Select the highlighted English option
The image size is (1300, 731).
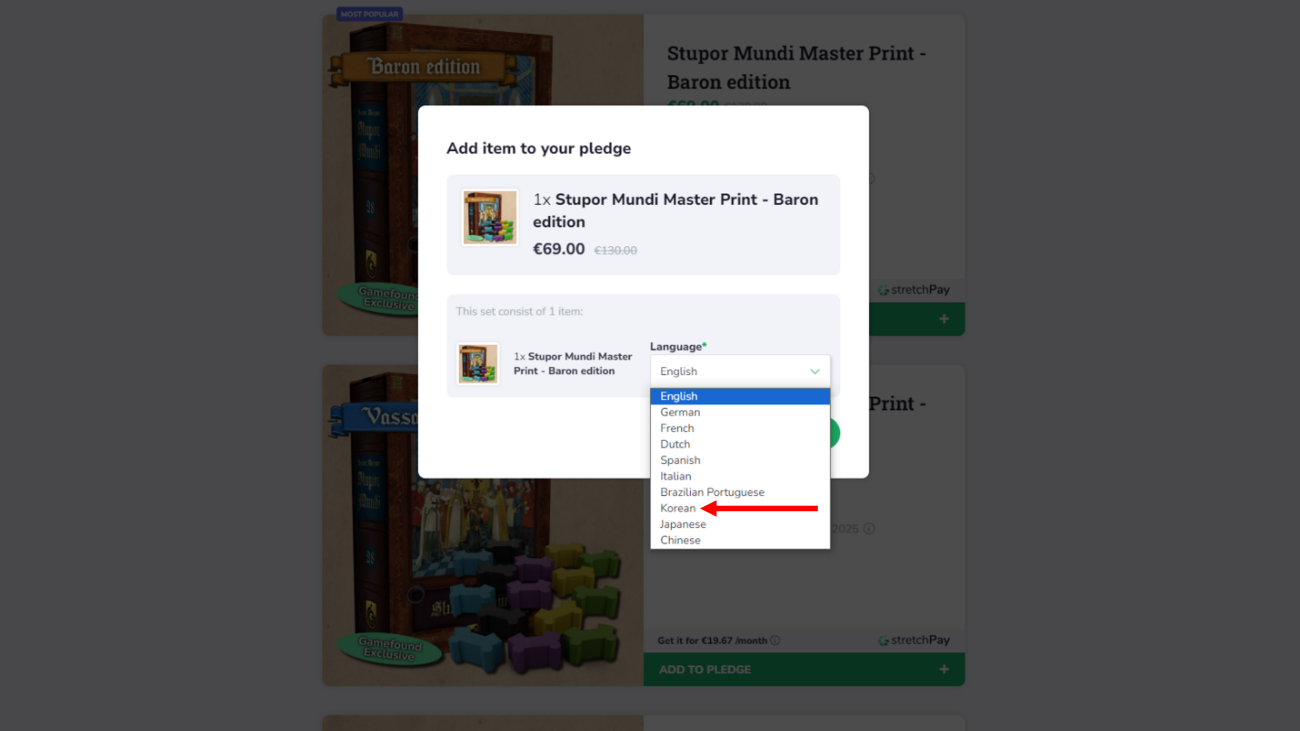coord(740,396)
